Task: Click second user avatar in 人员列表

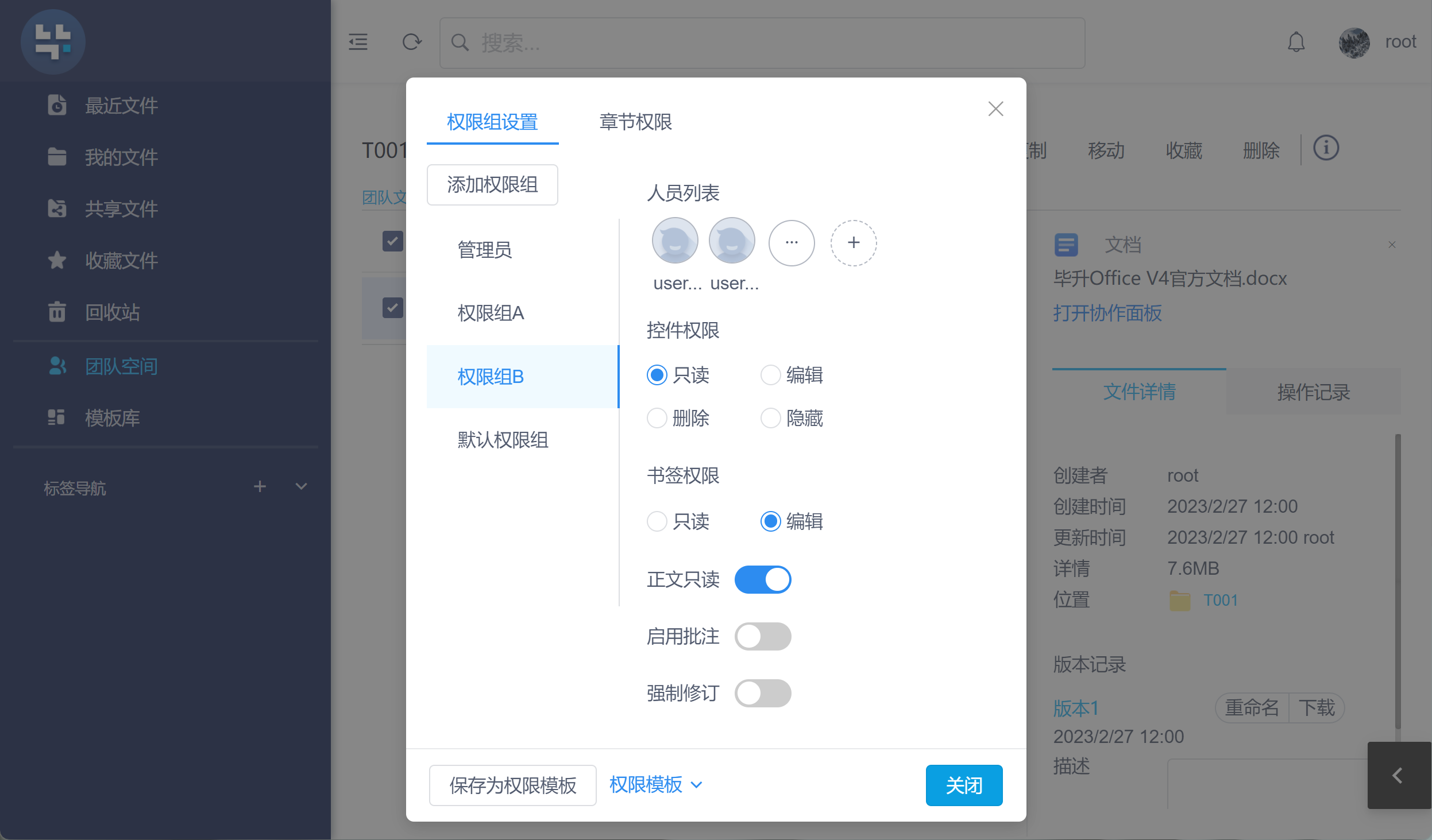Action: coord(732,241)
